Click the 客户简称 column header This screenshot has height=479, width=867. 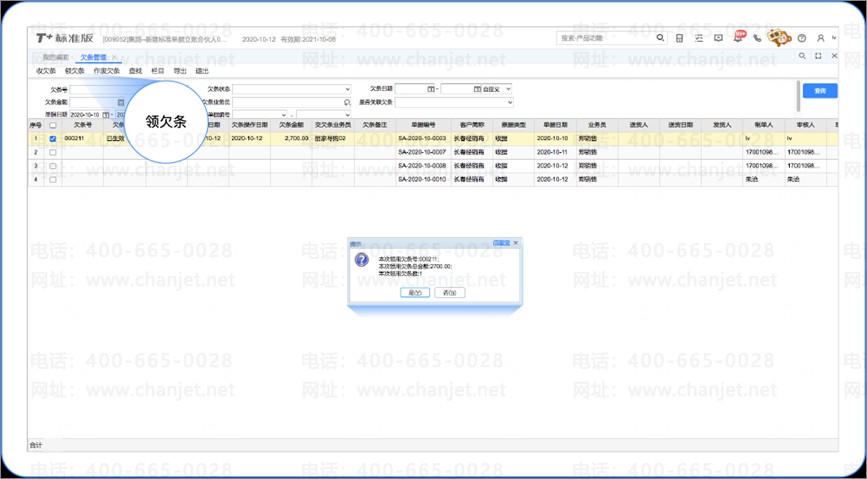point(472,126)
